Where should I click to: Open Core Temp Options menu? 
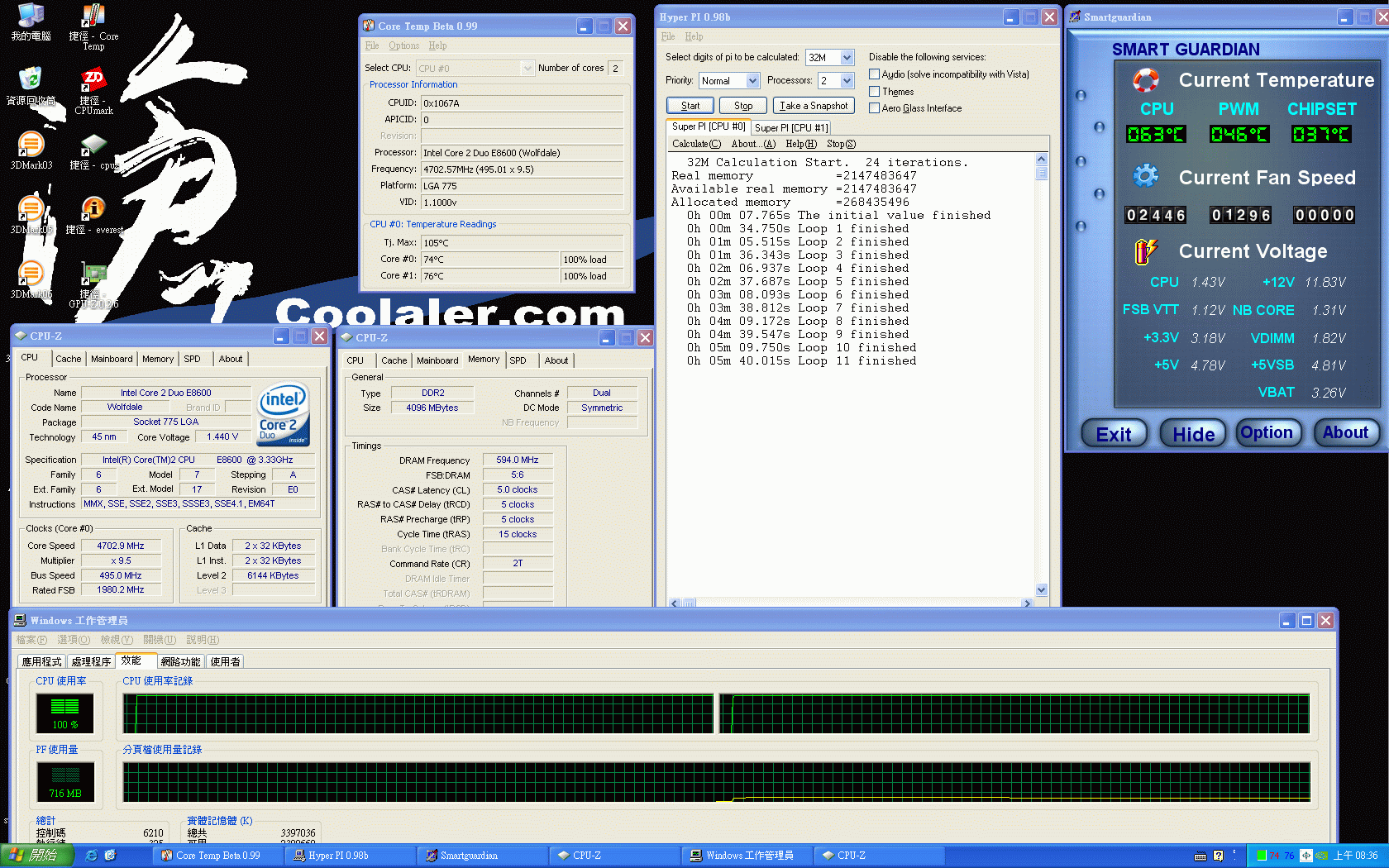tap(403, 45)
